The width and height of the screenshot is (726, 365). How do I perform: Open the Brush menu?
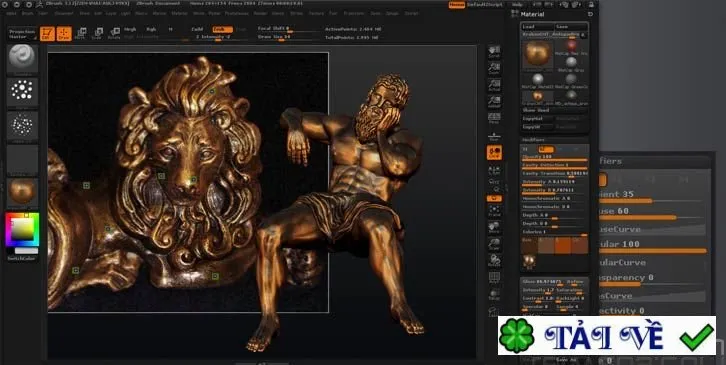click(x=28, y=13)
